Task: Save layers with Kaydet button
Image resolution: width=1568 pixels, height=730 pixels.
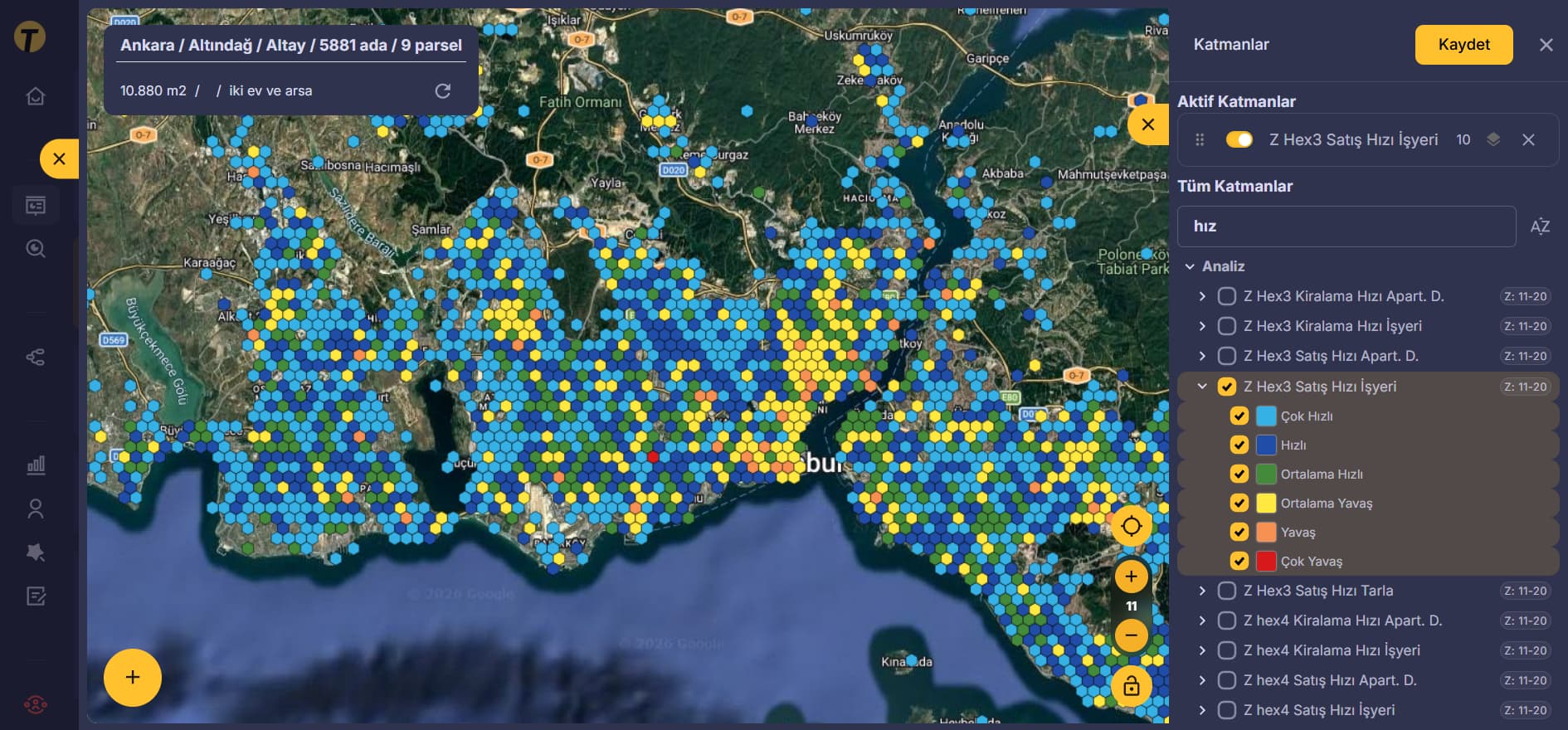Action: pos(1464,45)
